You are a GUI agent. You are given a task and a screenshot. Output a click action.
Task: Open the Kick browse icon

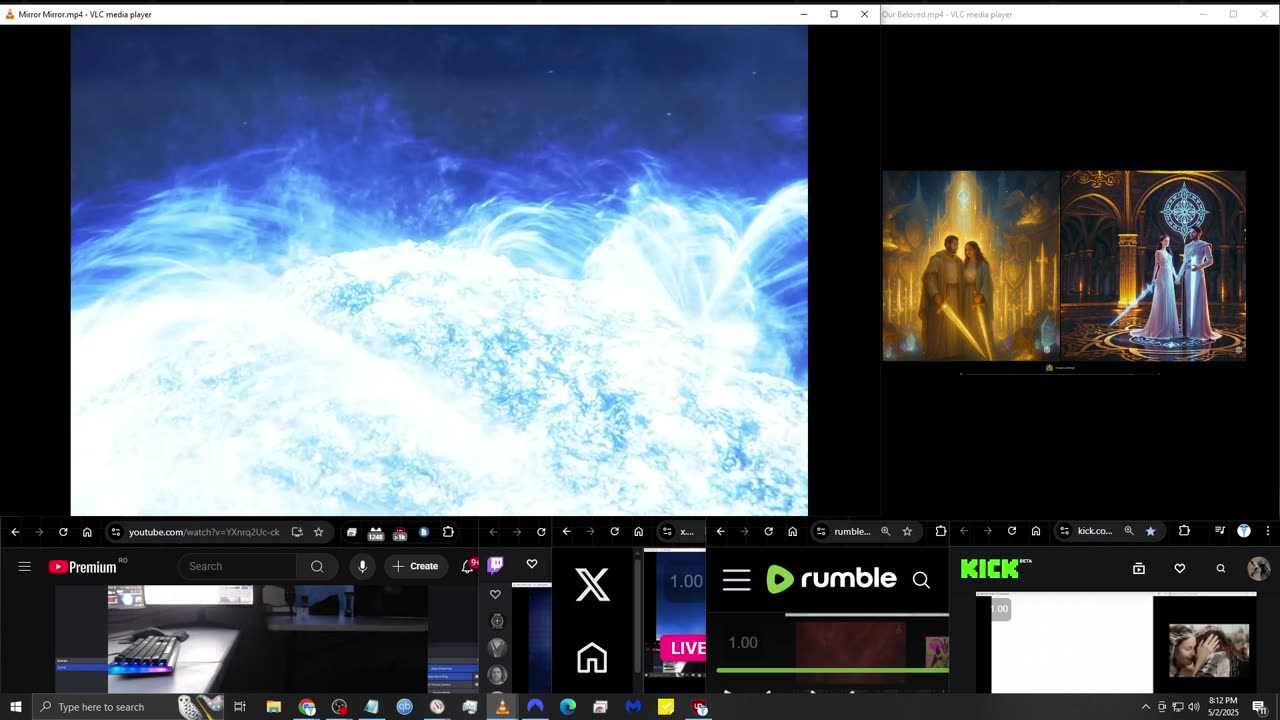pyautogui.click(x=1138, y=568)
